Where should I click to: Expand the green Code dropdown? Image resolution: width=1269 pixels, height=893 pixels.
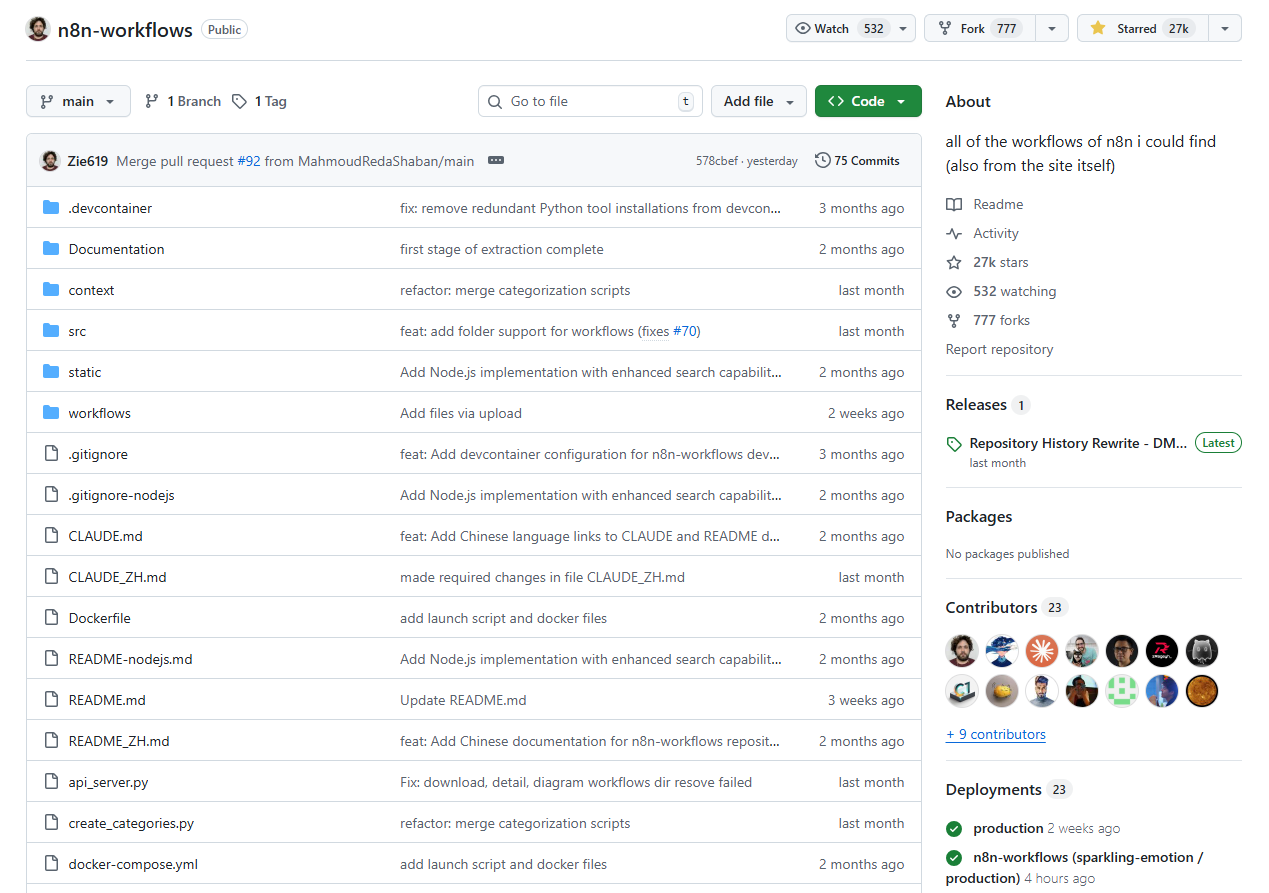tap(900, 101)
